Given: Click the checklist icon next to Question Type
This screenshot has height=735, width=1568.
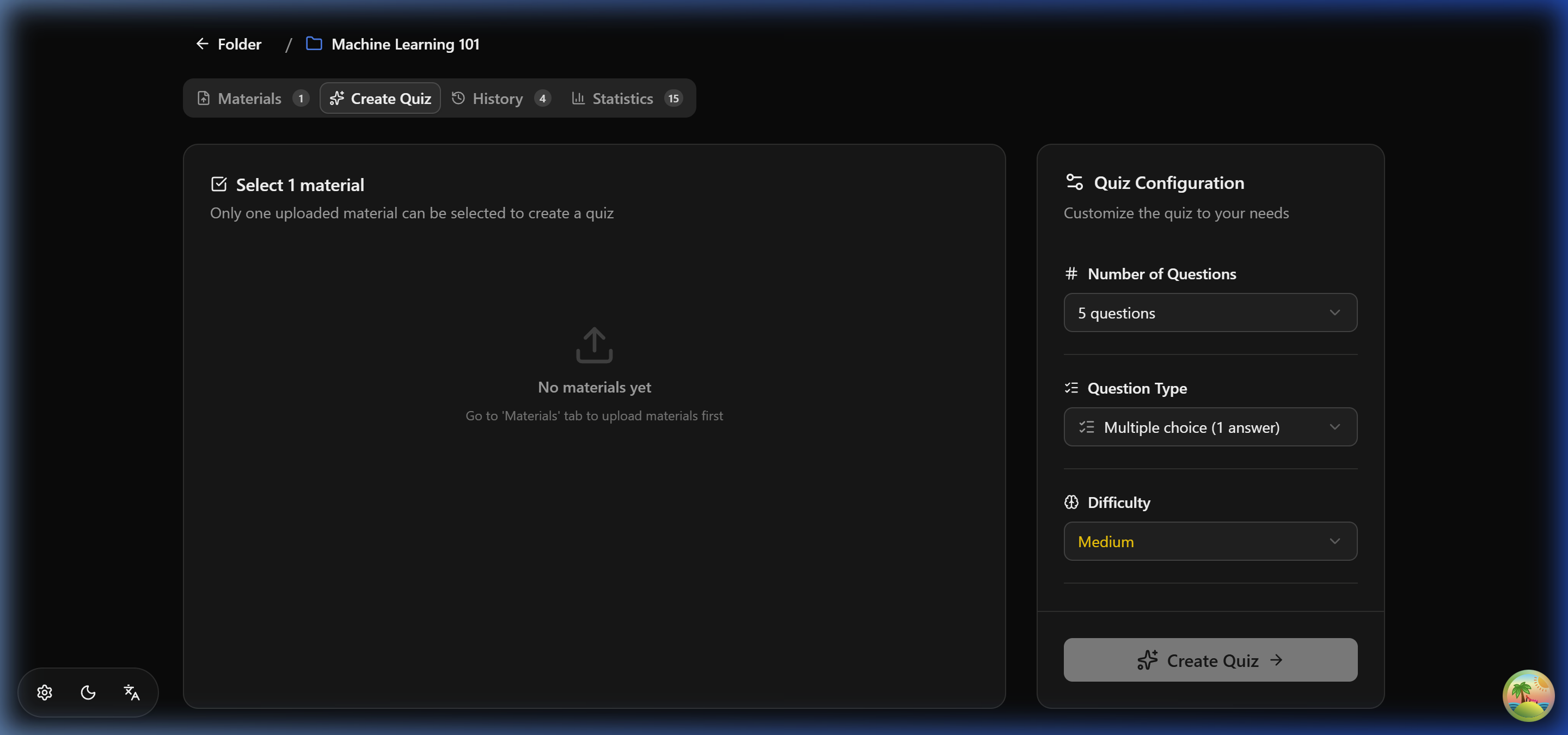Looking at the screenshot, I should [1073, 388].
